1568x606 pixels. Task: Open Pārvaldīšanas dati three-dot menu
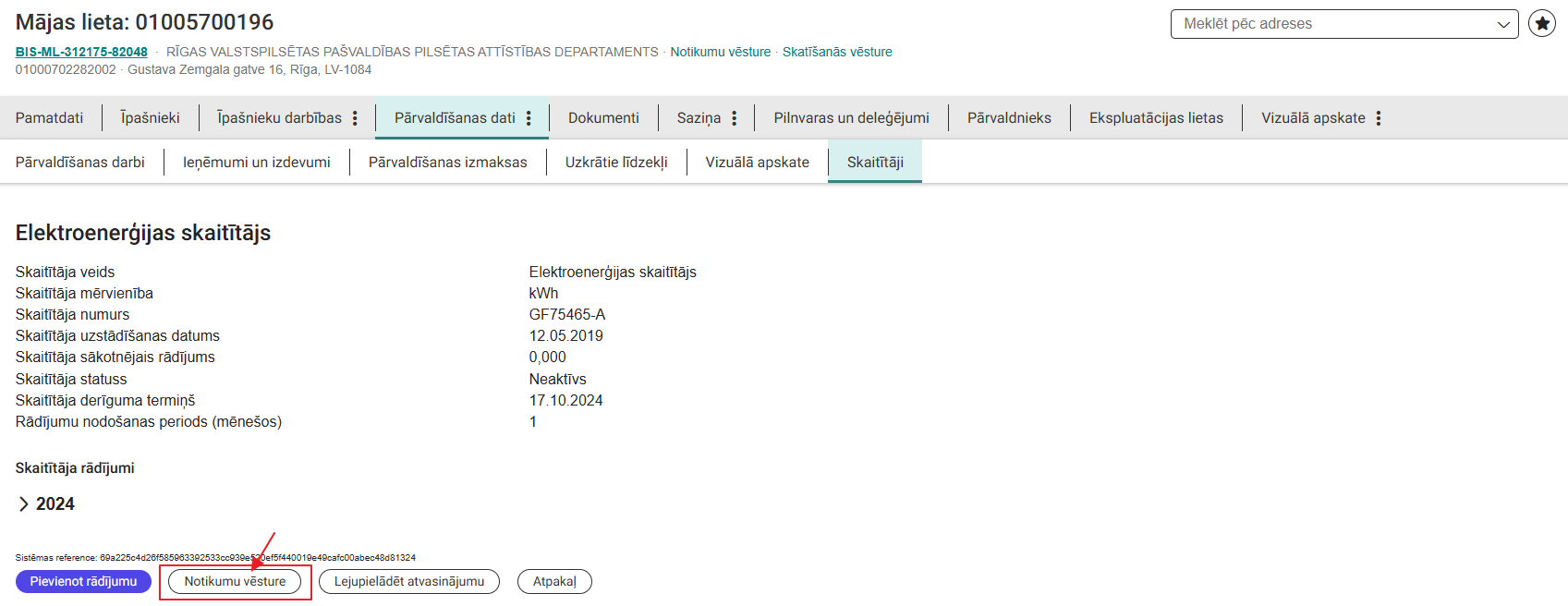point(529,118)
